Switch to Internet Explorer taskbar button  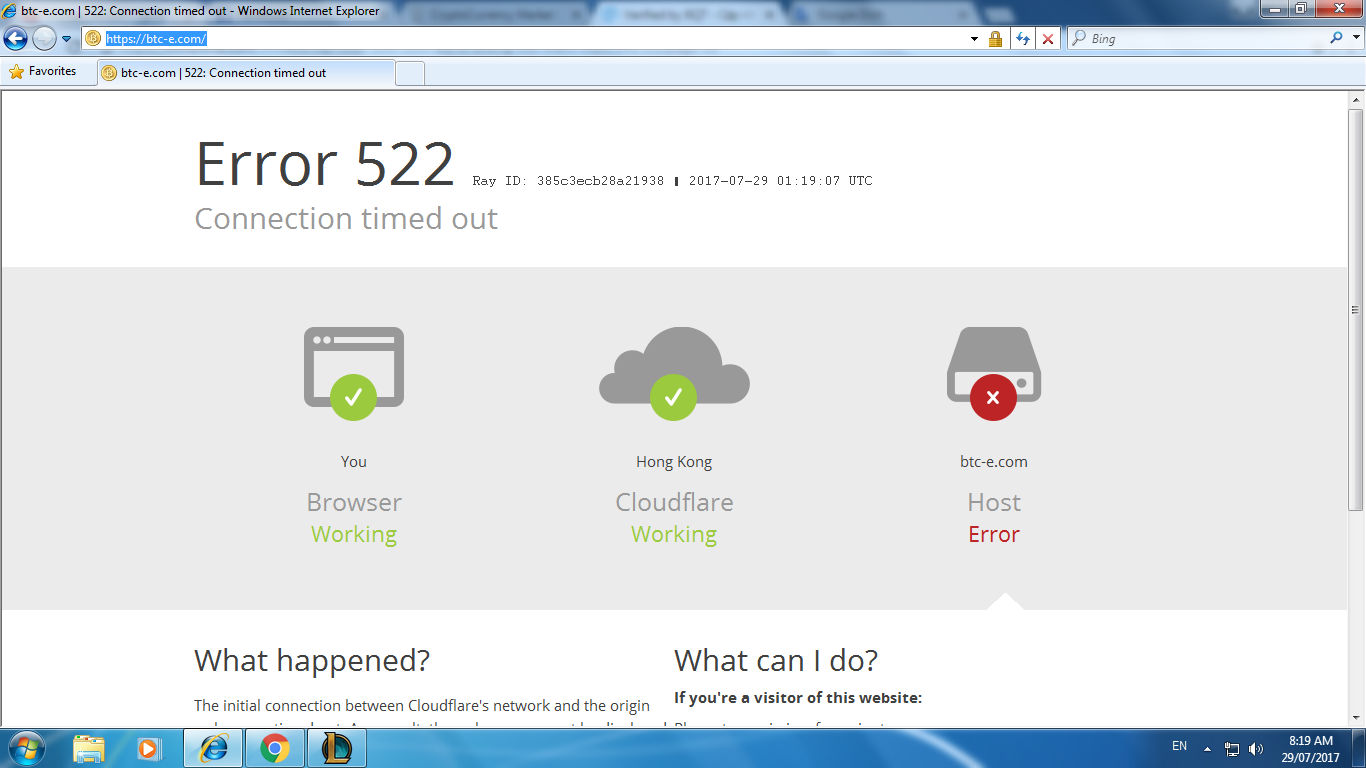[x=213, y=748]
